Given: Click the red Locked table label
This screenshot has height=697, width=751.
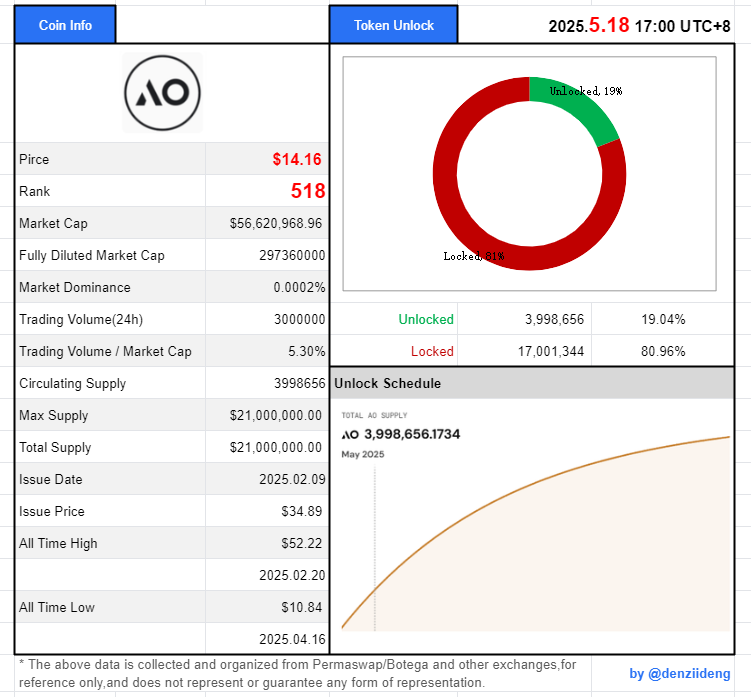Looking at the screenshot, I should point(432,352).
